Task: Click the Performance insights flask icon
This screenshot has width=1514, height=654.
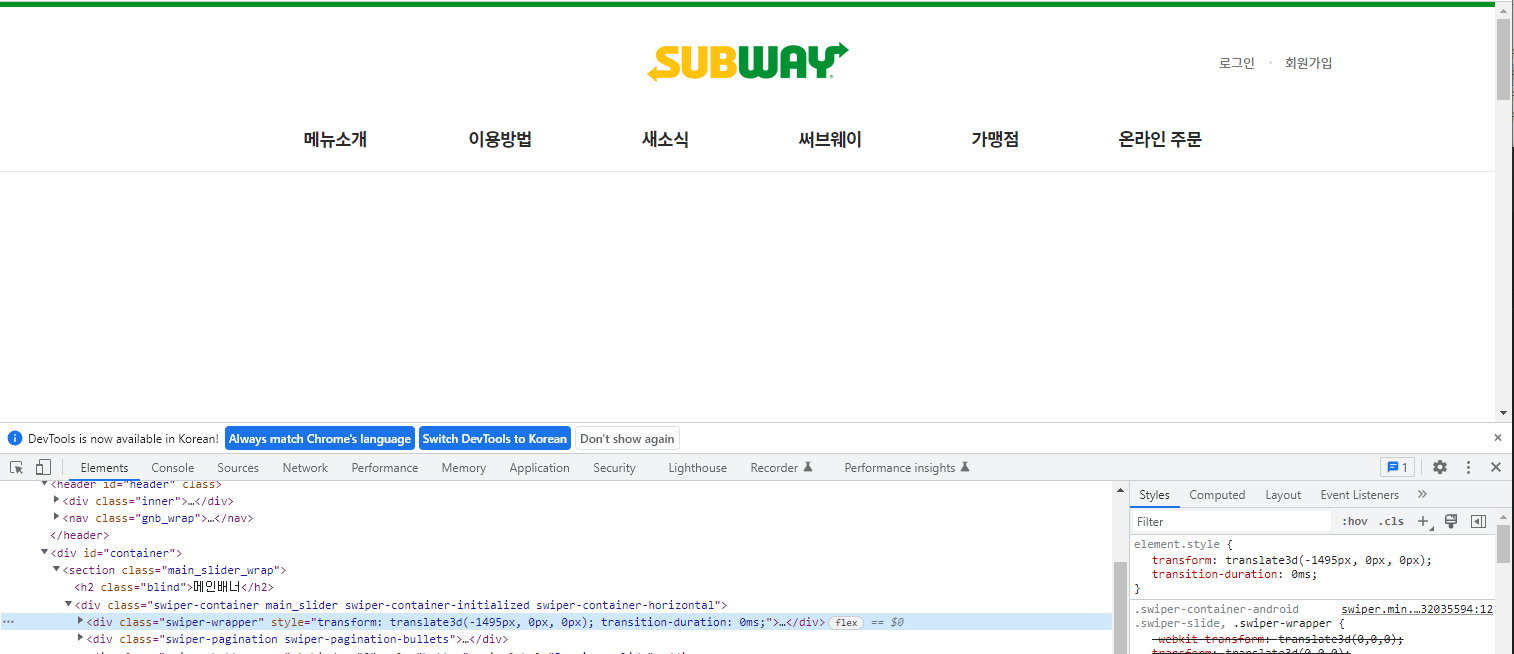Action: click(x=965, y=467)
